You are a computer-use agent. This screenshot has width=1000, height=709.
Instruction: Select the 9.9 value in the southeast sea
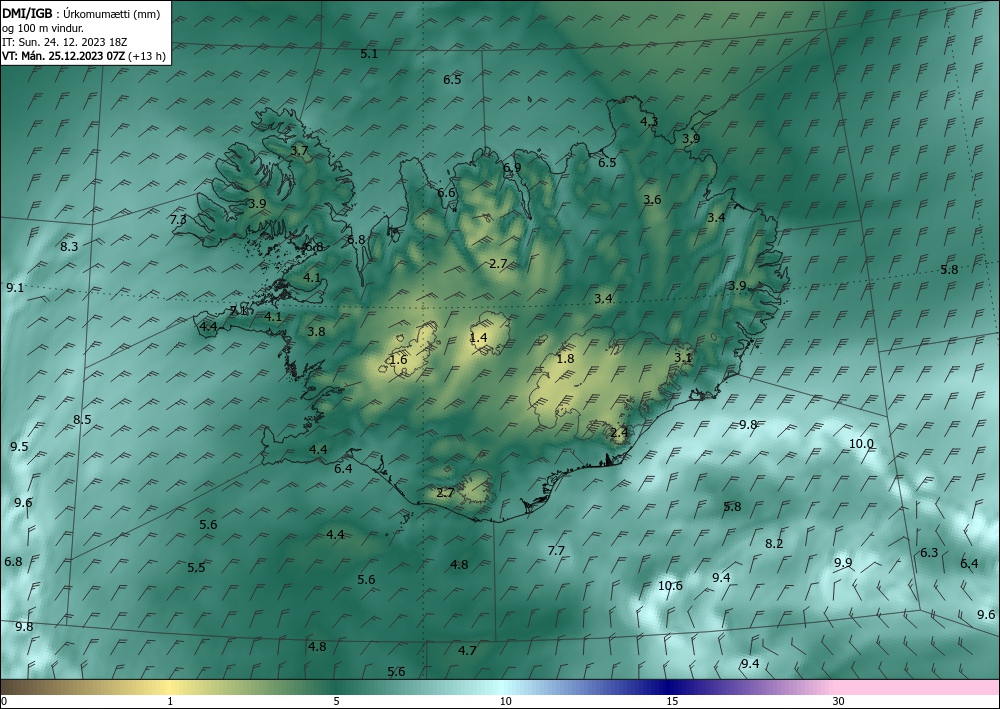pos(844,562)
